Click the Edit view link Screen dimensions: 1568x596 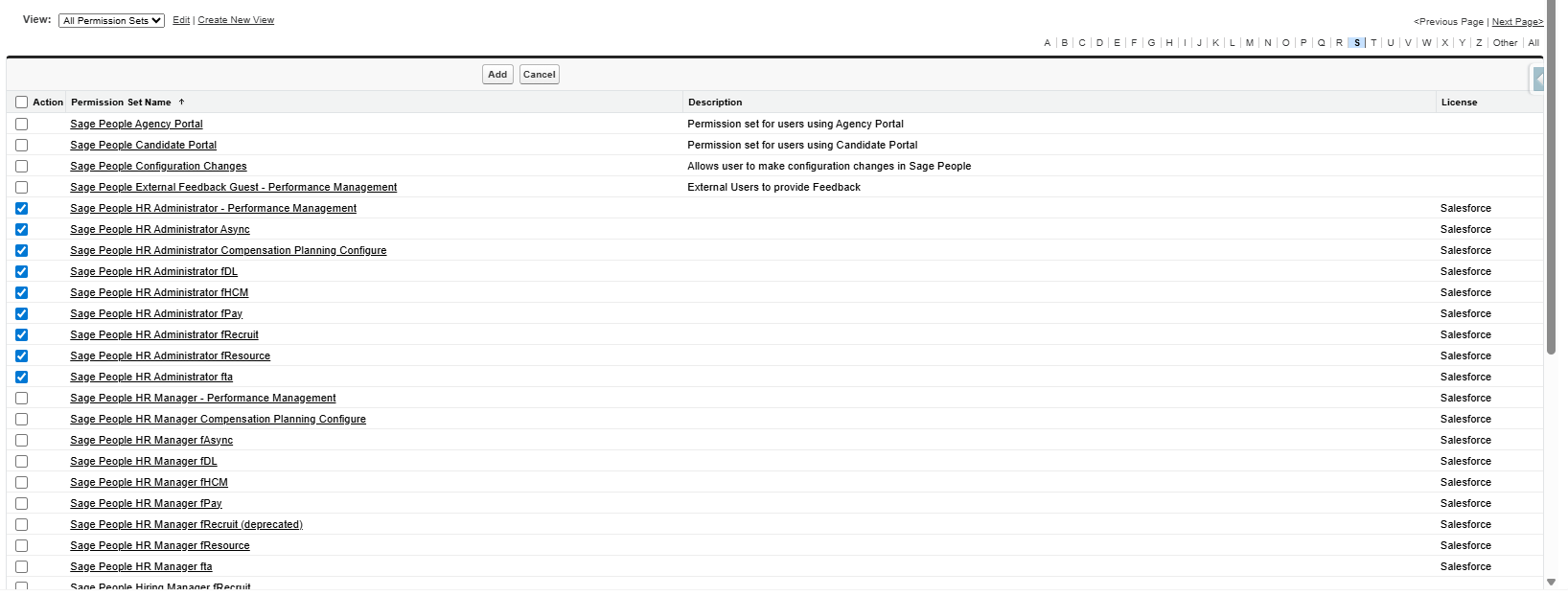181,20
